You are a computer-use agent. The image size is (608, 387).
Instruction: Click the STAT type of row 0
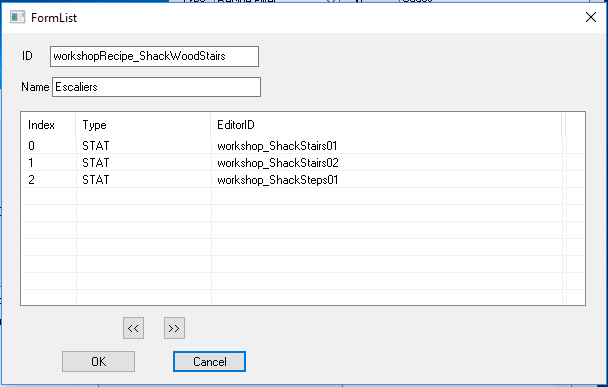pyautogui.click(x=96, y=146)
